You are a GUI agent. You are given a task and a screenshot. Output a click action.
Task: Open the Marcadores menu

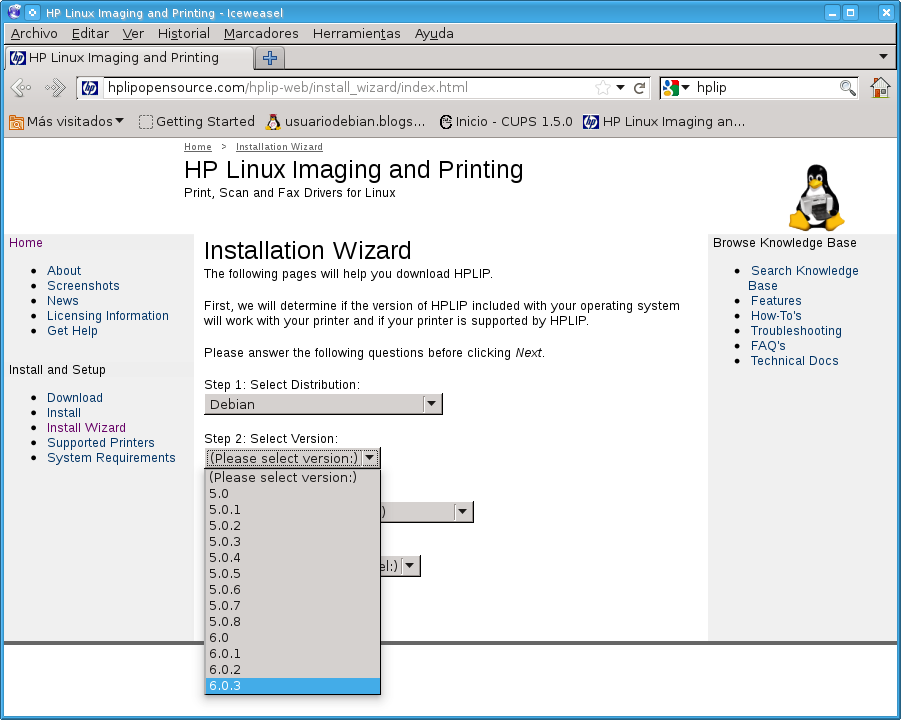coord(261,33)
